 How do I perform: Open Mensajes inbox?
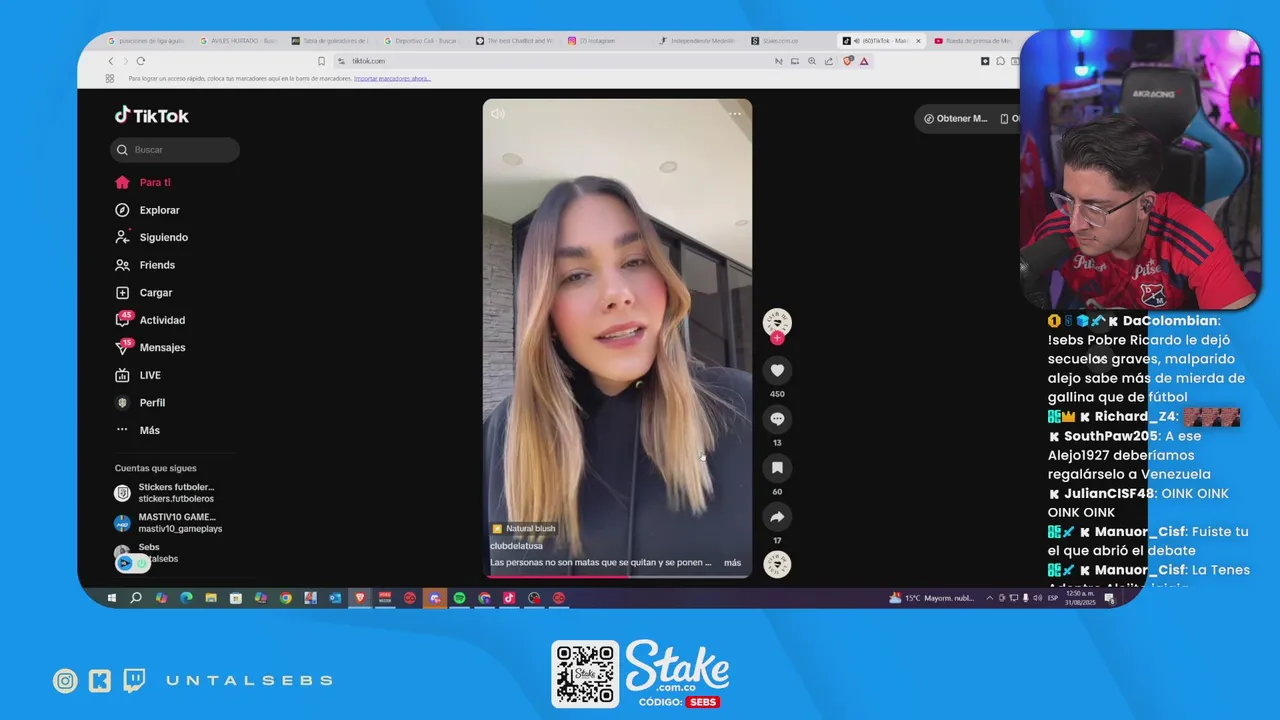click(x=150, y=347)
